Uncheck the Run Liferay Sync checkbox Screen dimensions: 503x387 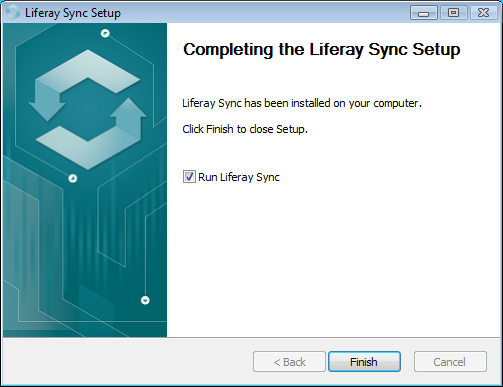(x=189, y=177)
